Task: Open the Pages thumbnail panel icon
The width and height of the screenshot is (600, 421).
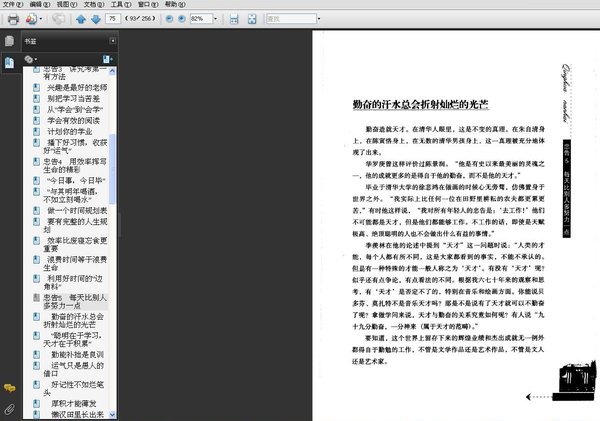Action: tap(9, 42)
